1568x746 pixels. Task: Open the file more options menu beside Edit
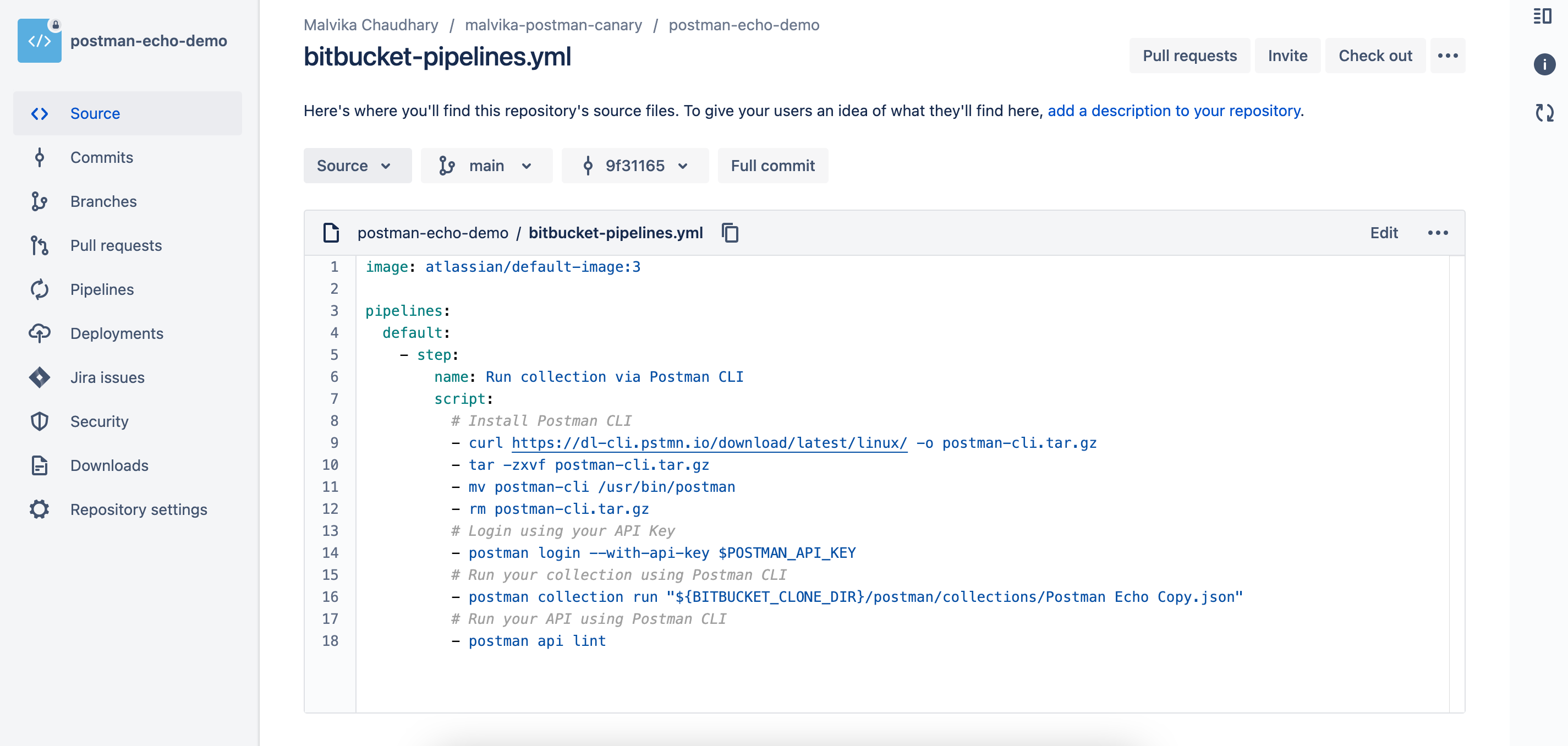pos(1438,233)
